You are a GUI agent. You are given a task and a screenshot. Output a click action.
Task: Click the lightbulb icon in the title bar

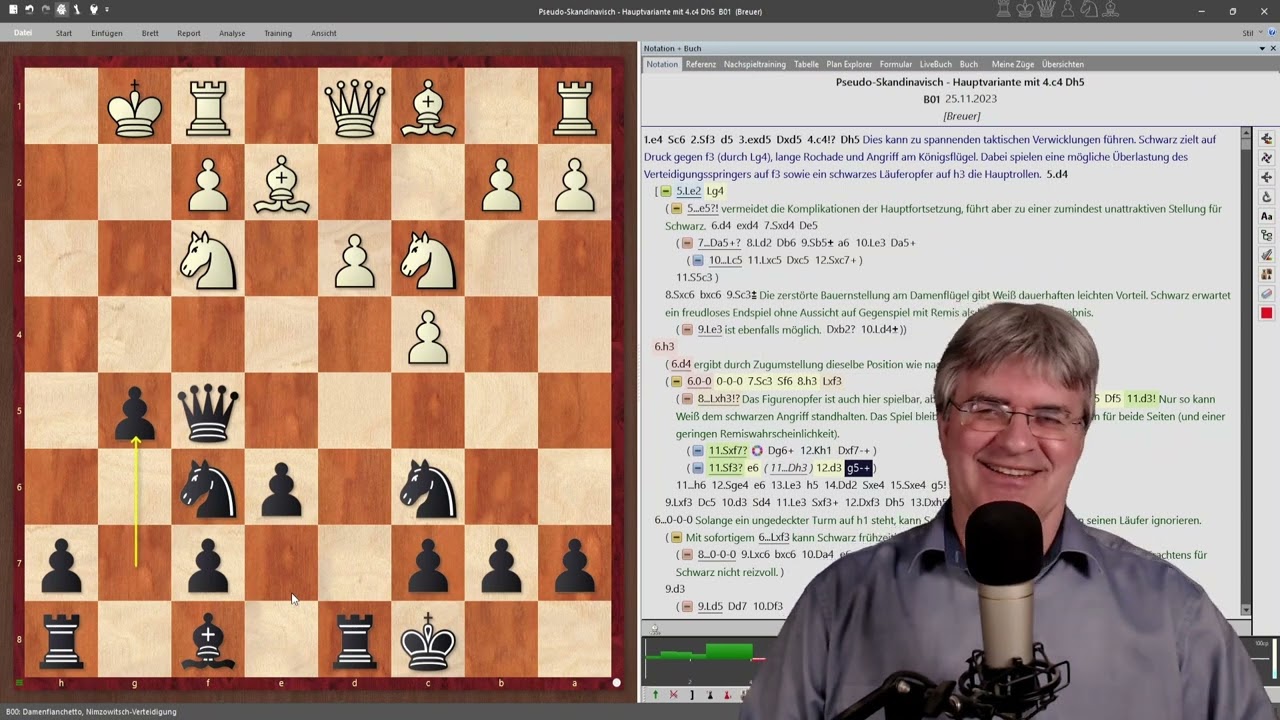pos(93,10)
